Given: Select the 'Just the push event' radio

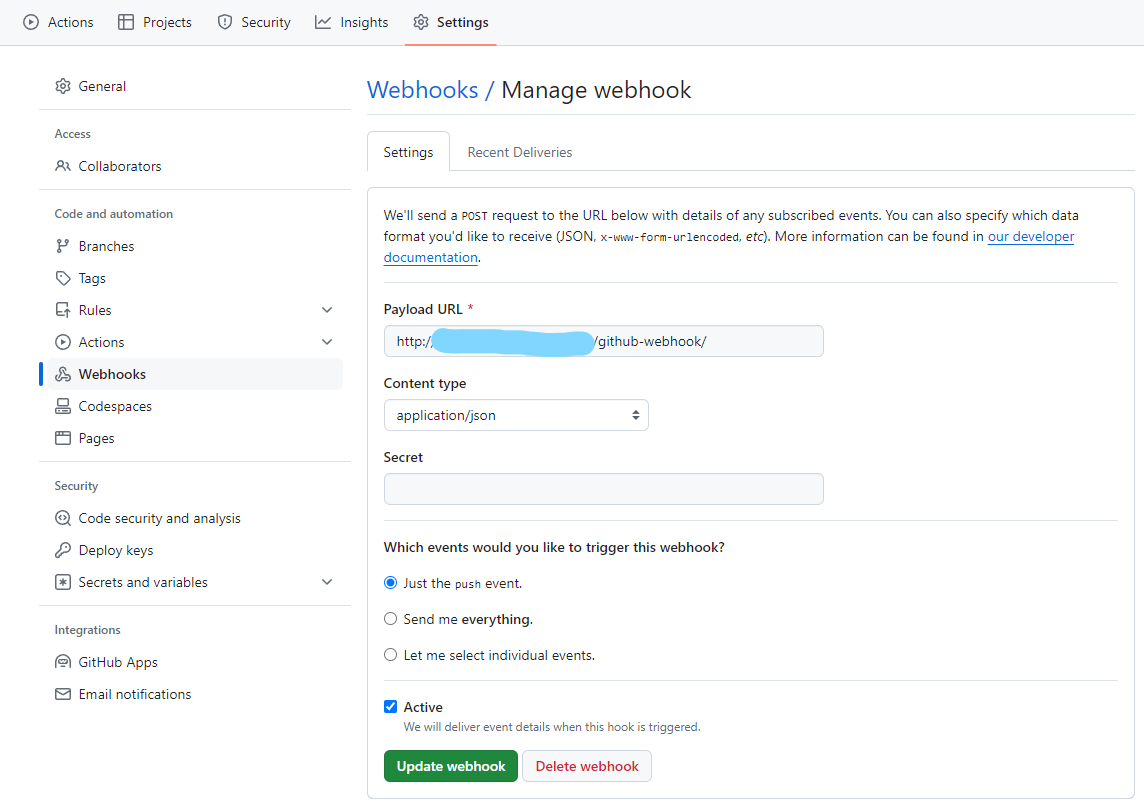Looking at the screenshot, I should point(391,583).
